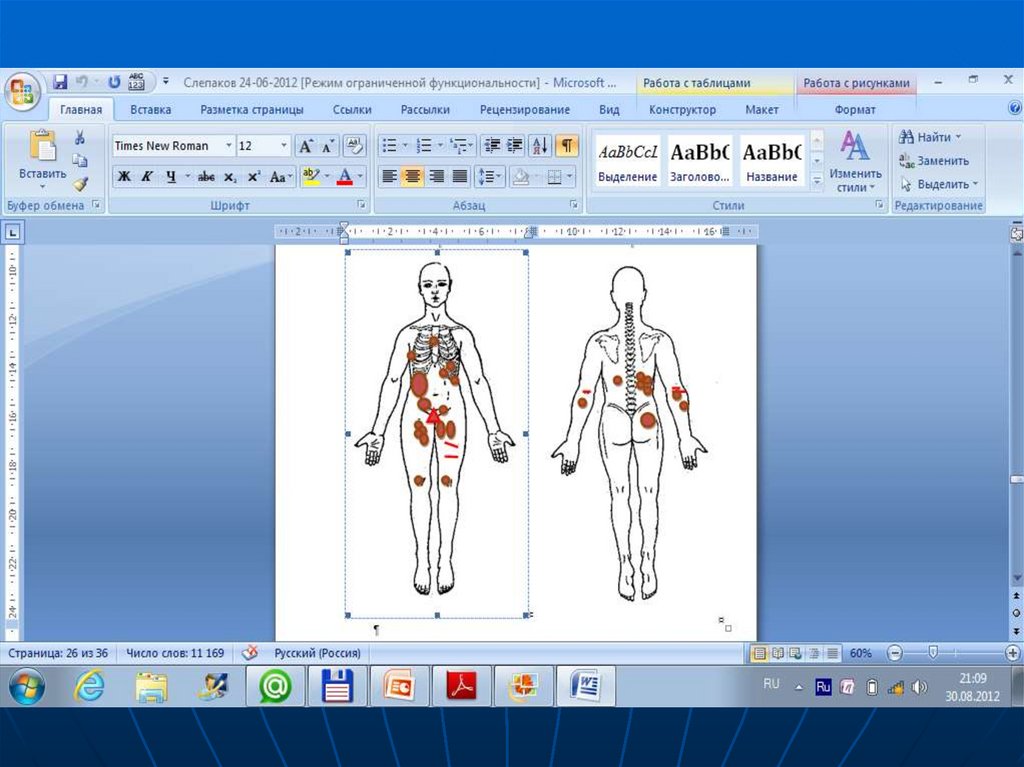Screen dimensions: 1024x767
Task: Apply subscript formatting
Action: [230, 176]
